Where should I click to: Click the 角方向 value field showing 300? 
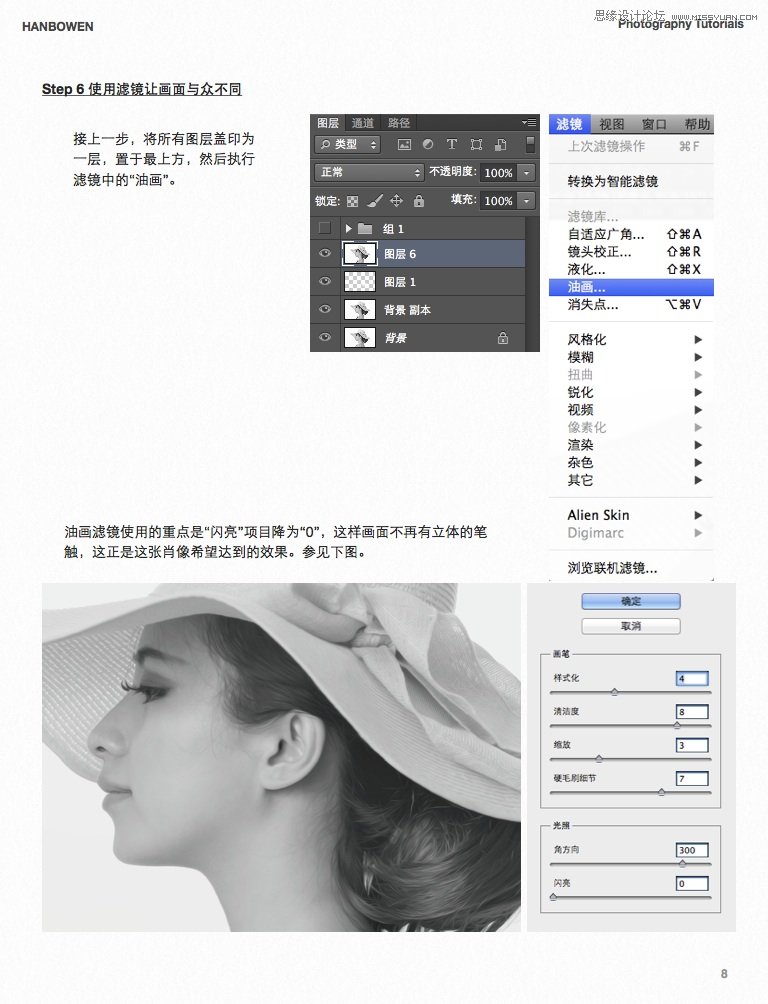[x=692, y=850]
